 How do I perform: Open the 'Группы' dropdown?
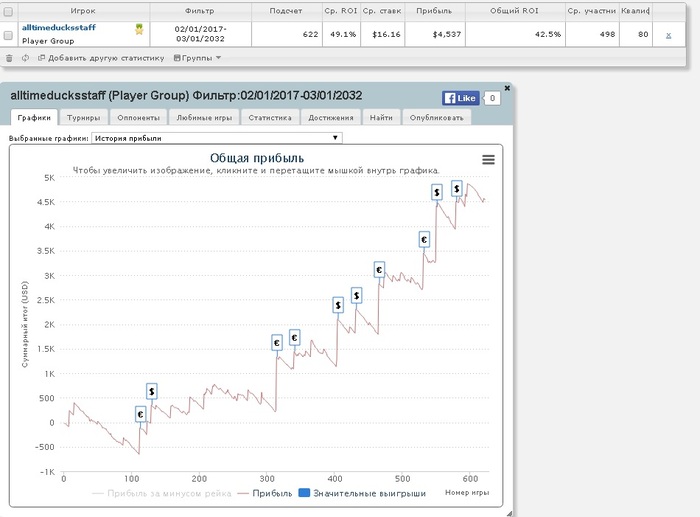click(x=197, y=58)
